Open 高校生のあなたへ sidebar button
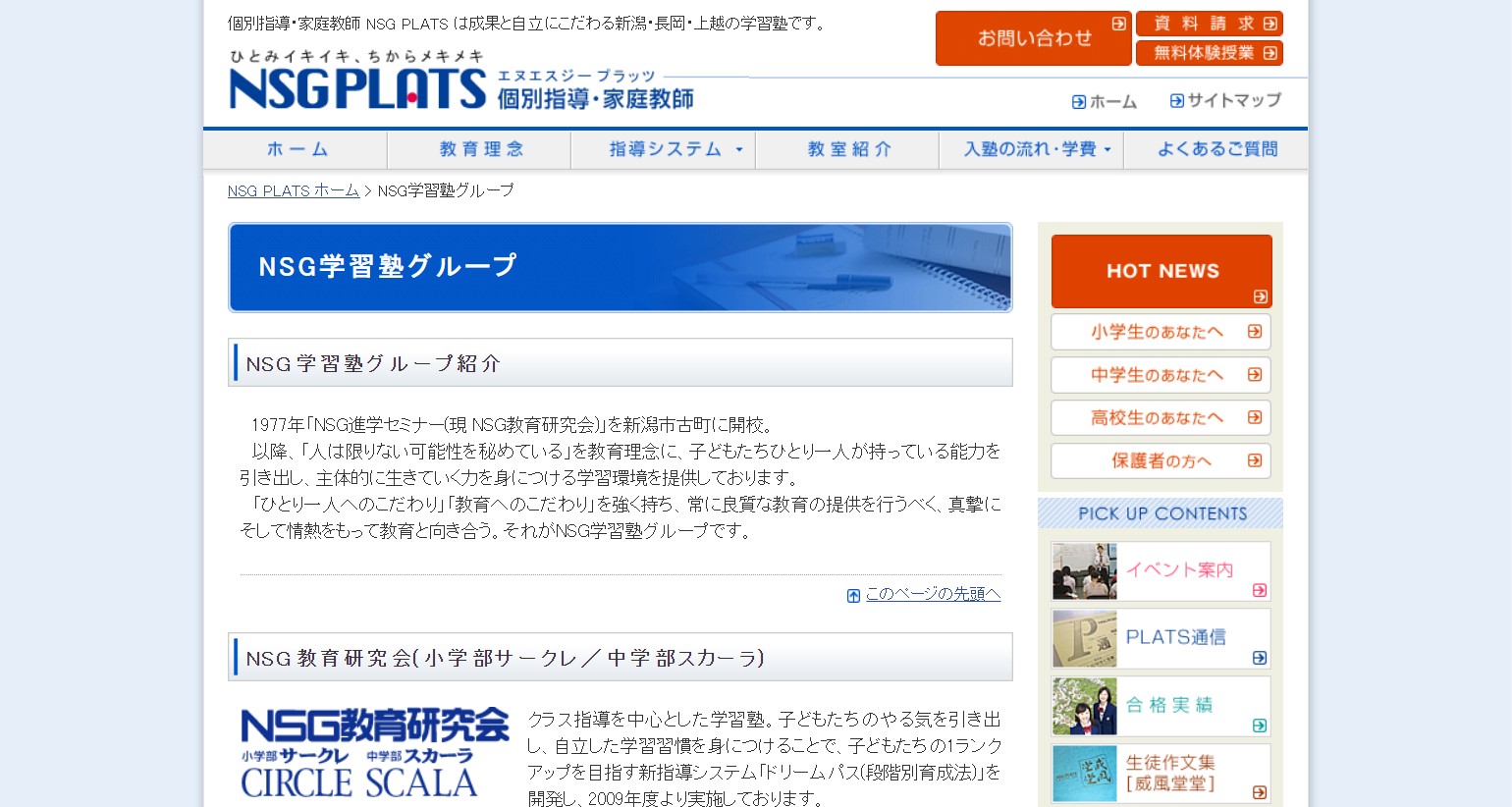Viewport: 1512px width, 807px height. point(1161,418)
